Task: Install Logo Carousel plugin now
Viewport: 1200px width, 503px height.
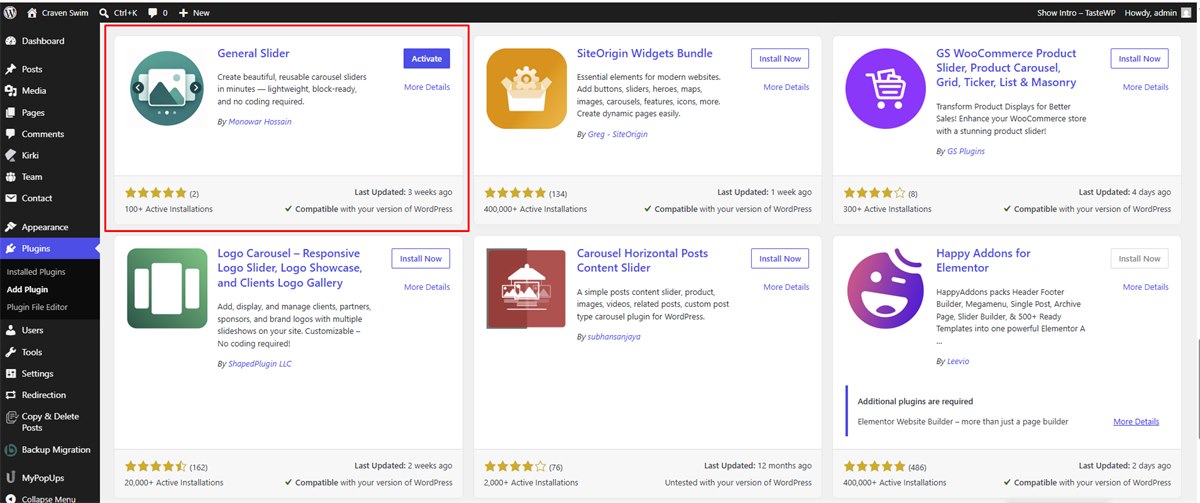Action: 421,259
